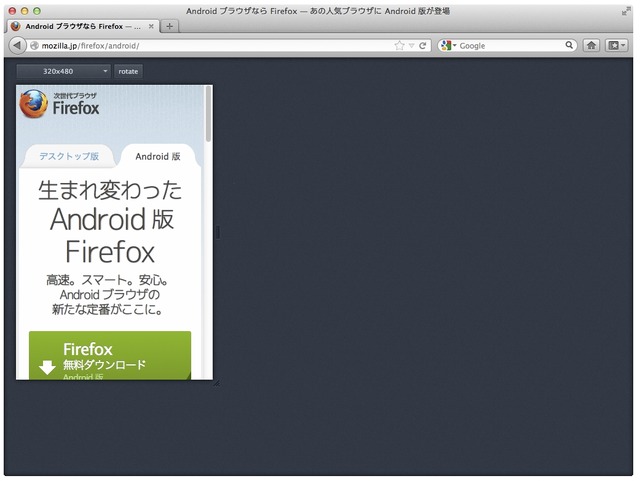
Task: Open a new tab with plus button
Action: click(x=169, y=27)
